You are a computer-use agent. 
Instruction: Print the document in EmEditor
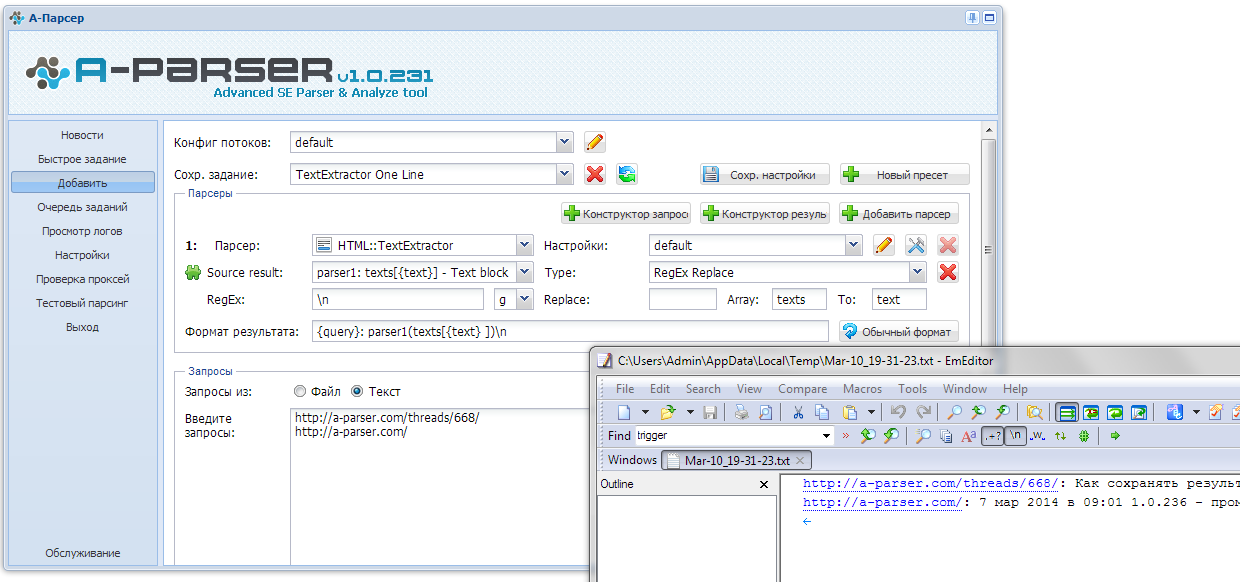(741, 412)
